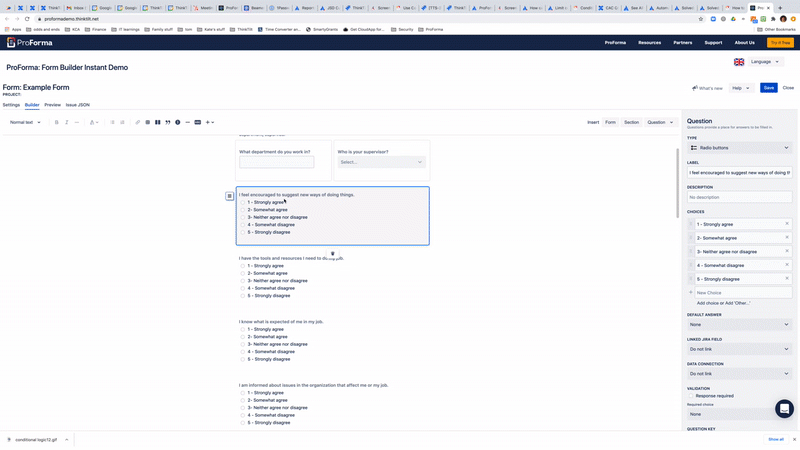The height and width of the screenshot is (450, 800).
Task: Switch to the Issue JSON tab
Action: point(78,105)
